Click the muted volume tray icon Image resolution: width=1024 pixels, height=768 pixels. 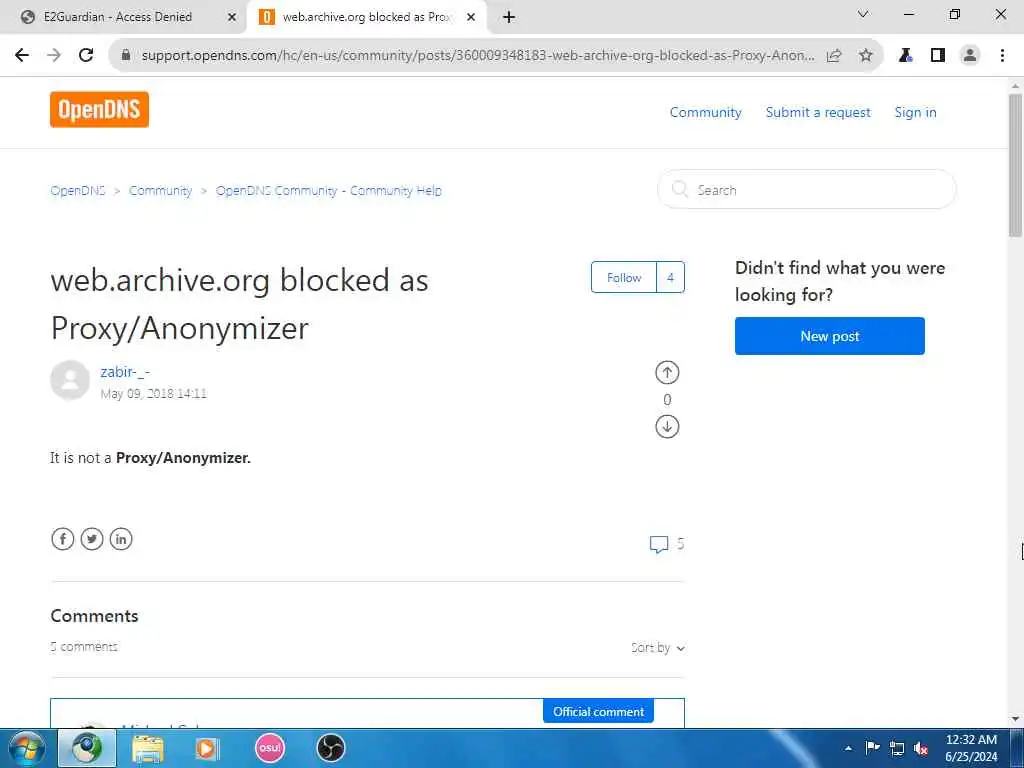coord(921,748)
